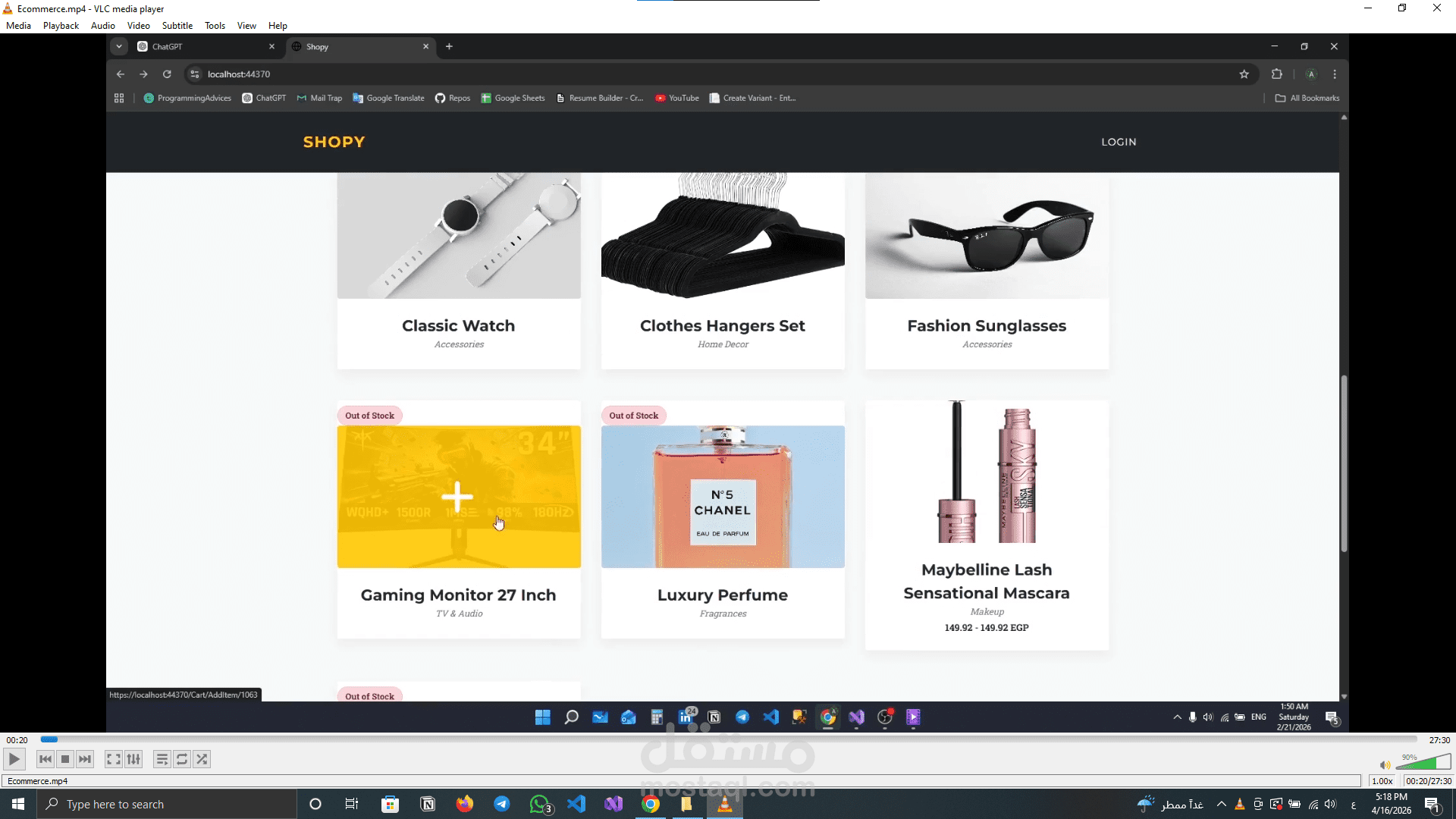Click the 1.00x playback speed field
The width and height of the screenshot is (1456, 819).
pos(1382,781)
